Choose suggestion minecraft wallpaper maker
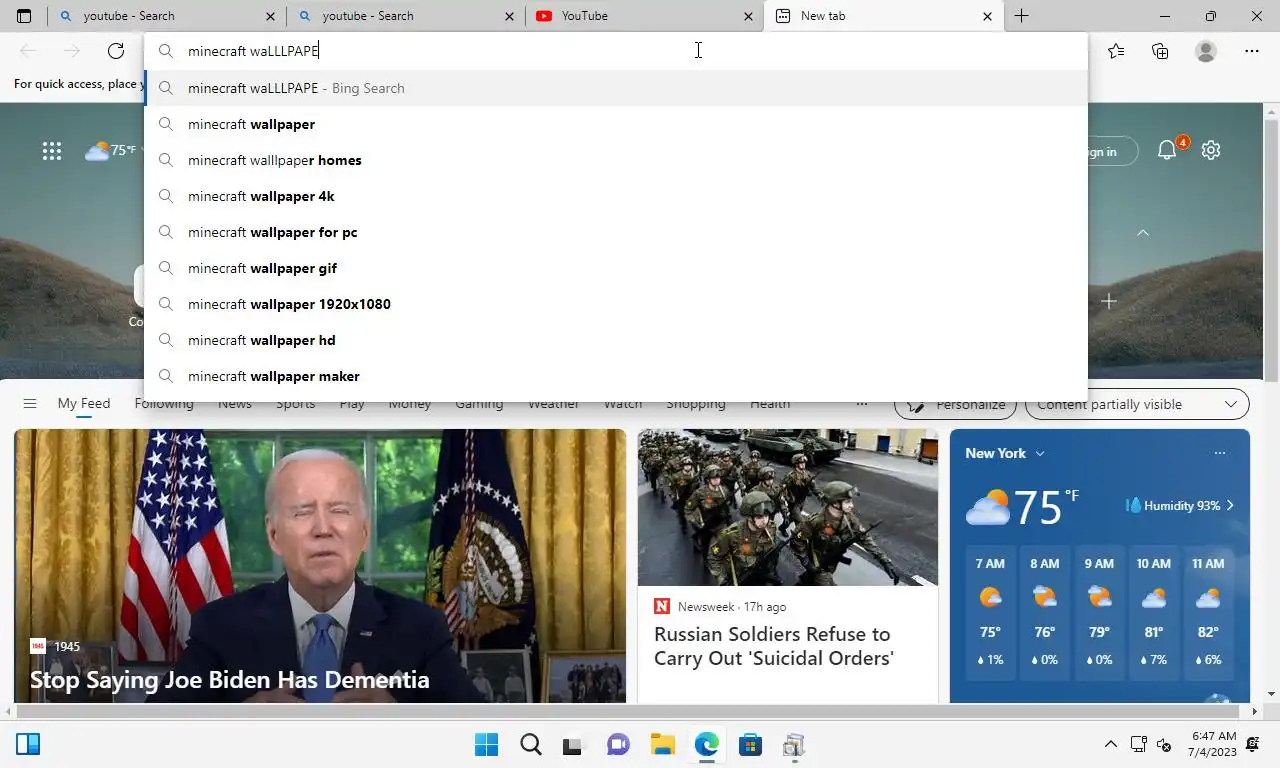 [x=616, y=376]
